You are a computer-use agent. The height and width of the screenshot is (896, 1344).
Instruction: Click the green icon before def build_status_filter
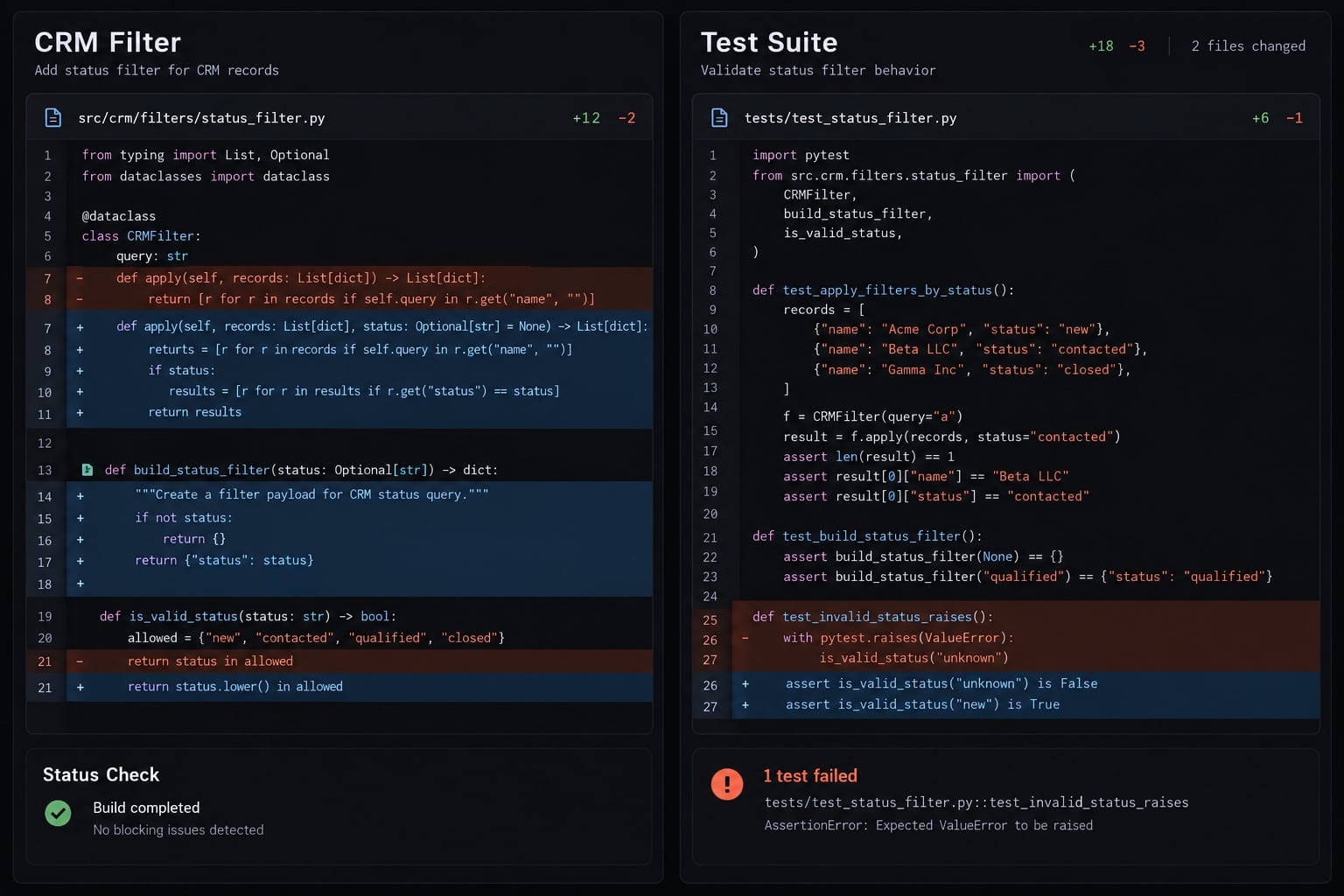(87, 470)
